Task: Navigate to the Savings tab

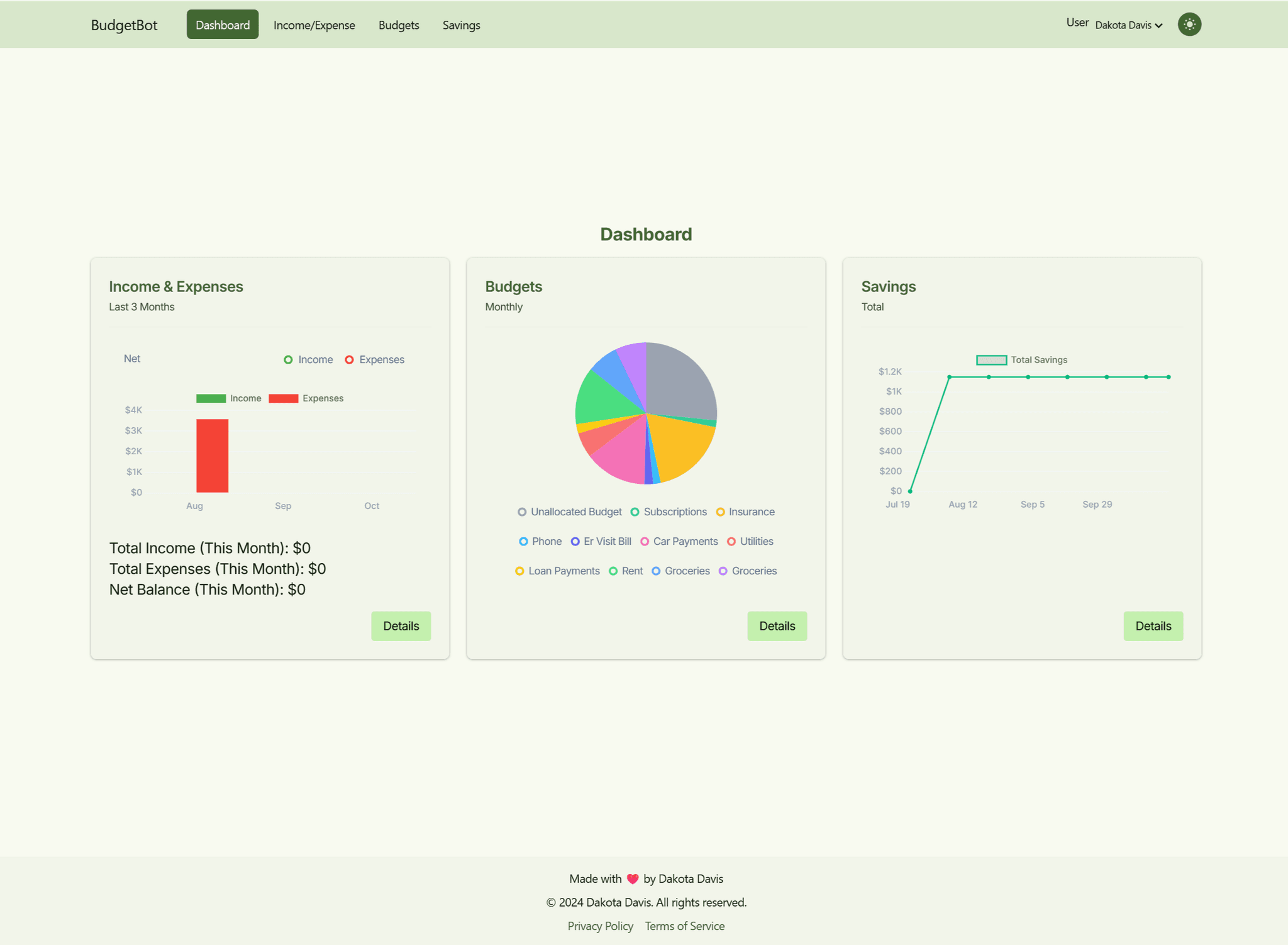Action: [x=460, y=25]
